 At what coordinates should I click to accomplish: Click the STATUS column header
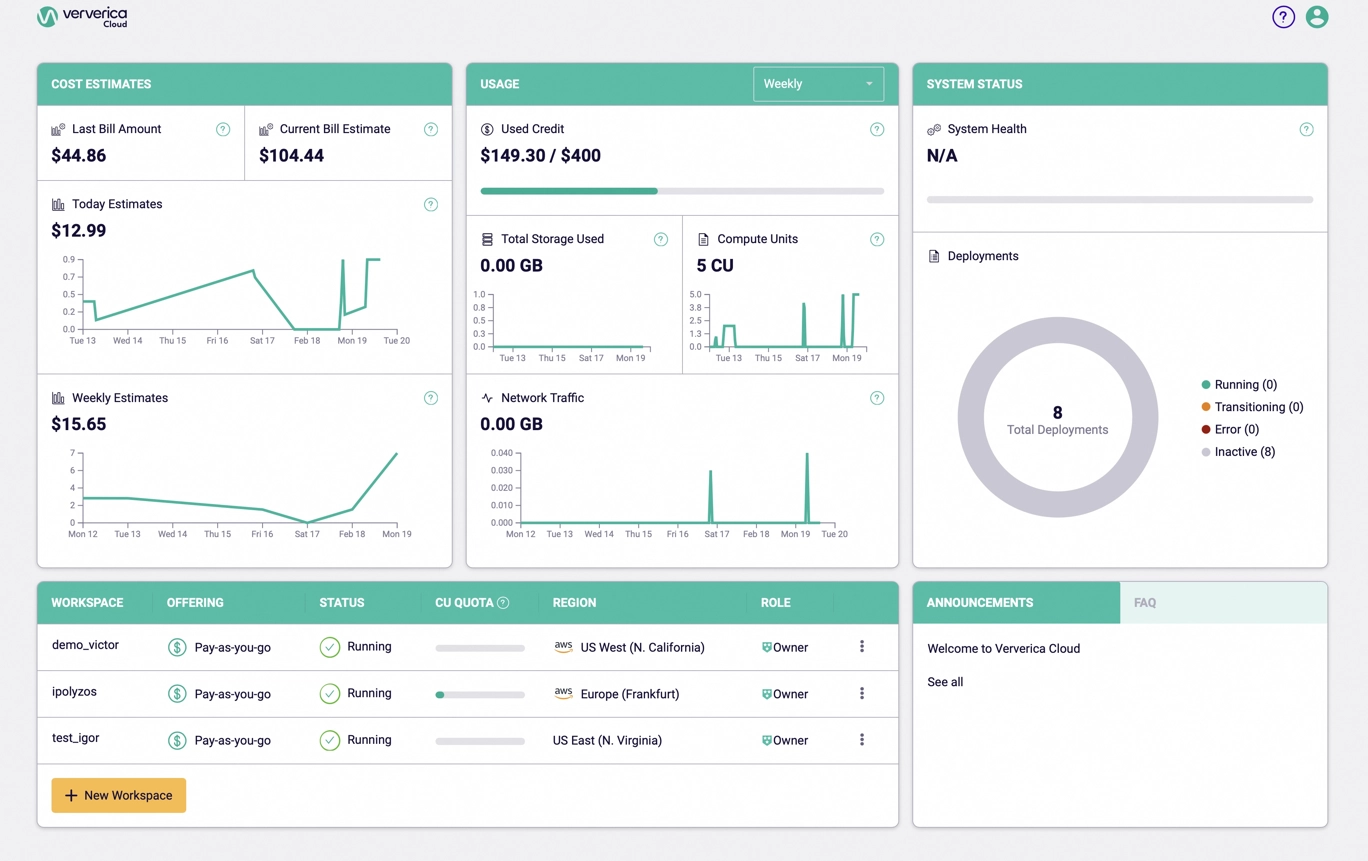coord(342,603)
